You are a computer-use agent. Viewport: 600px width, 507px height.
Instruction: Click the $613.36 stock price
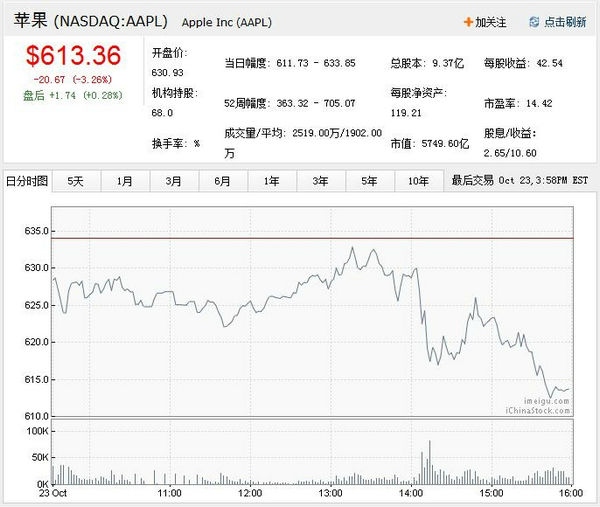coord(73,55)
